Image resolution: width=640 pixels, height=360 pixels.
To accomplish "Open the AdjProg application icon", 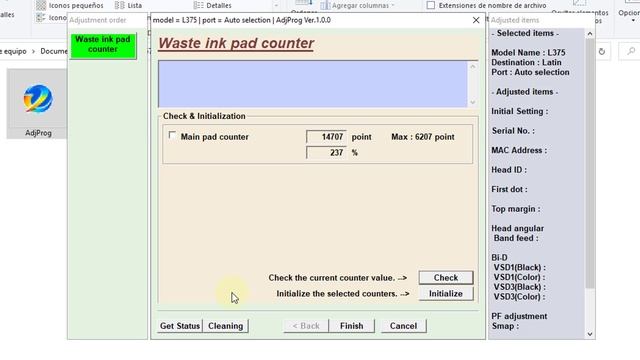I will (38, 104).
